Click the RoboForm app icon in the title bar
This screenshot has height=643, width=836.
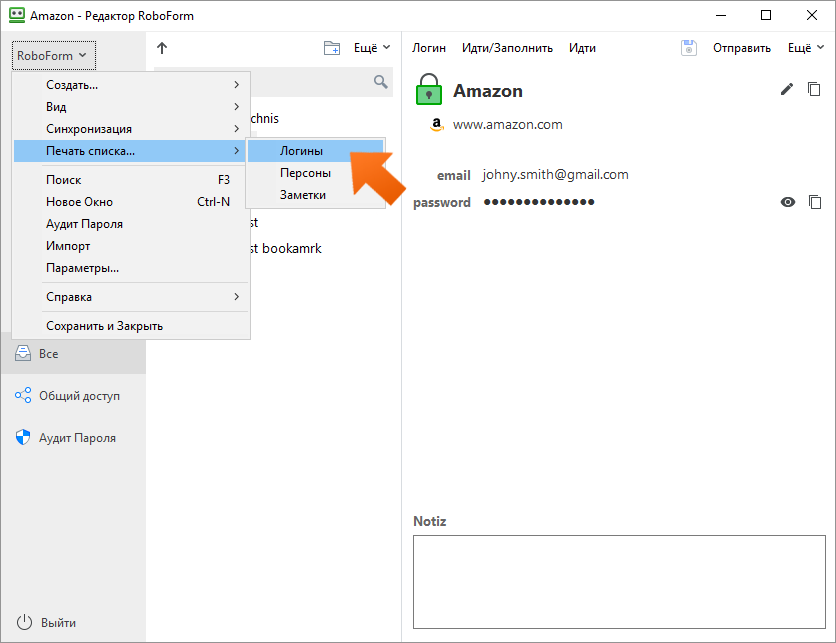[17, 15]
